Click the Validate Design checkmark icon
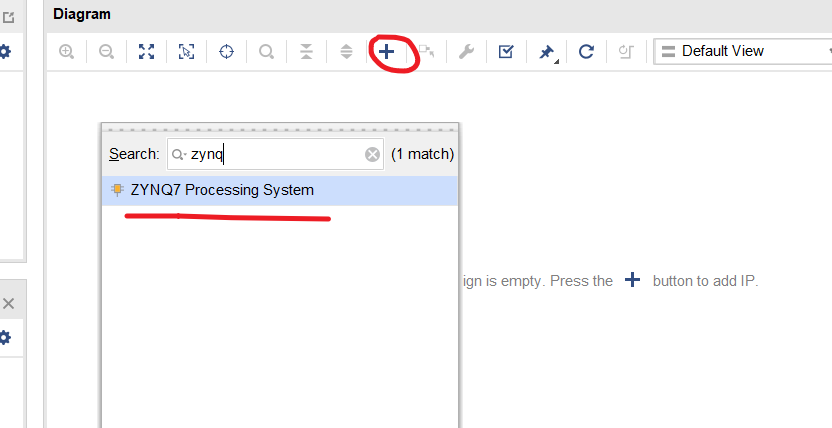The image size is (832, 428). (506, 51)
